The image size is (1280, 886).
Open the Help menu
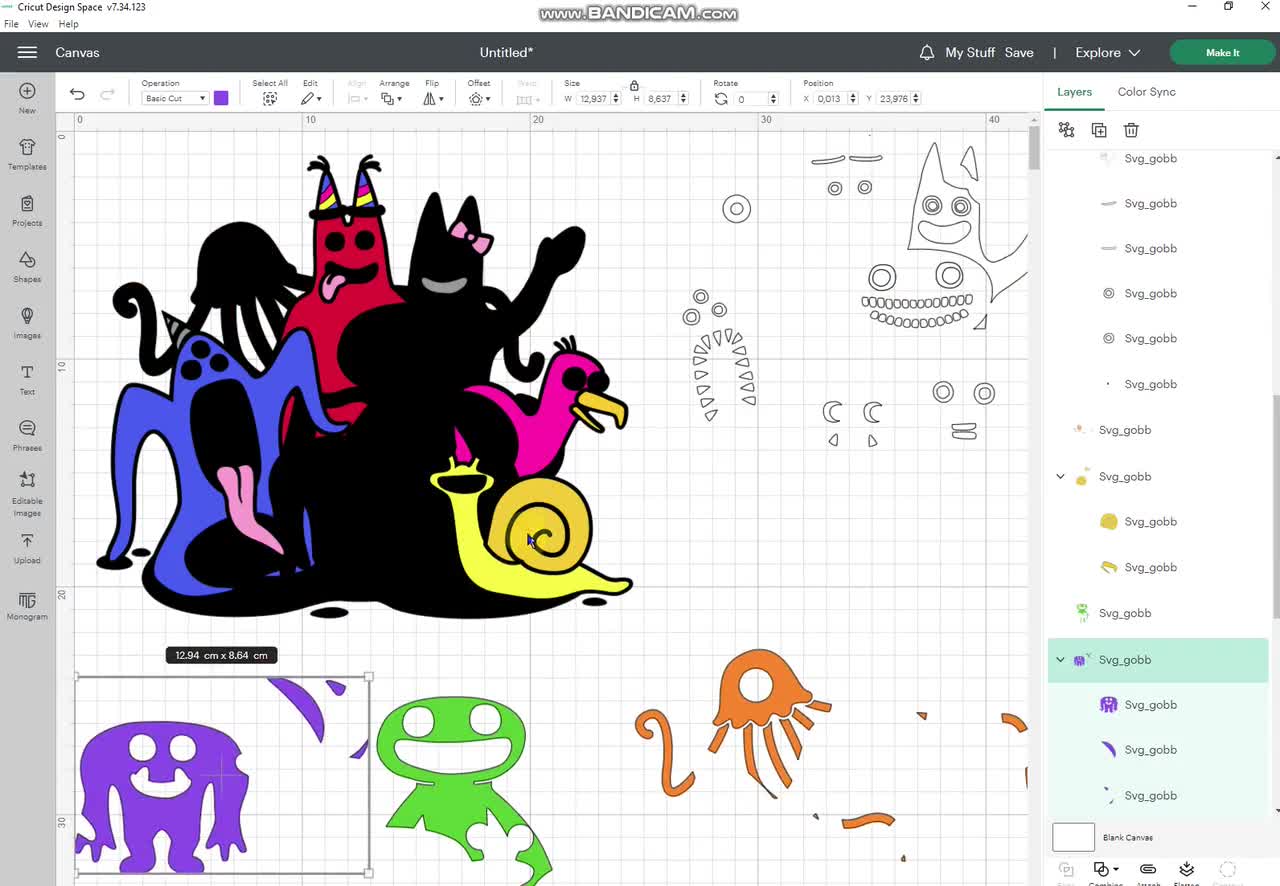point(68,24)
